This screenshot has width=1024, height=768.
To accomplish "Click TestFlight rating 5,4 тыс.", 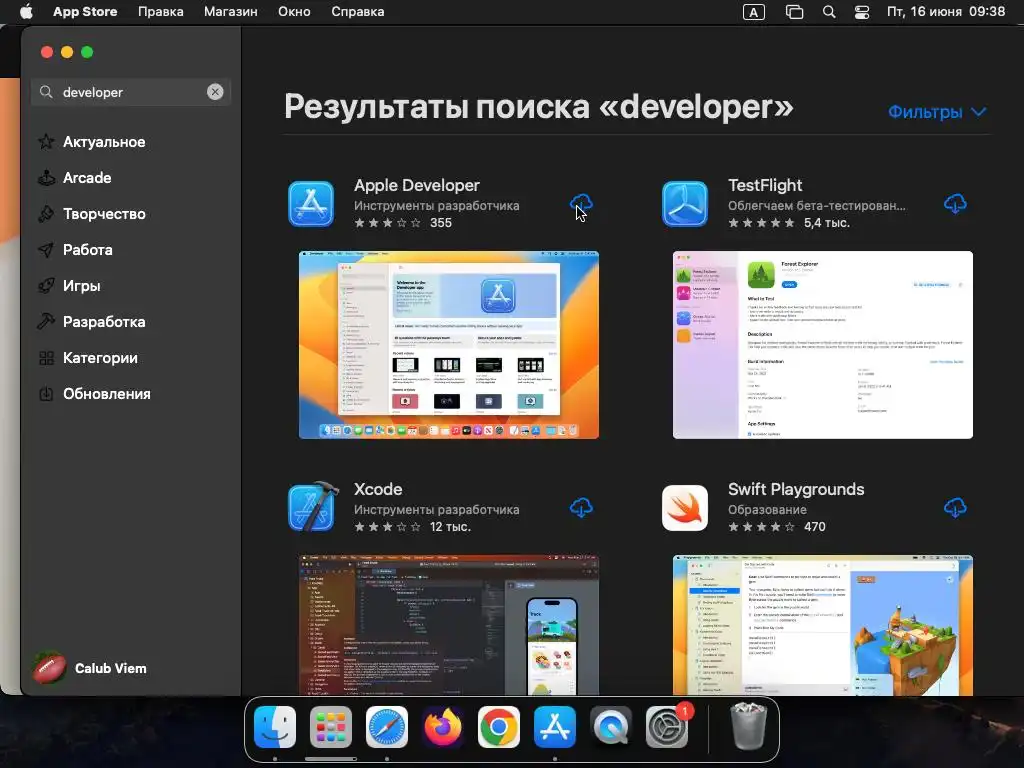I will click(x=789, y=223).
